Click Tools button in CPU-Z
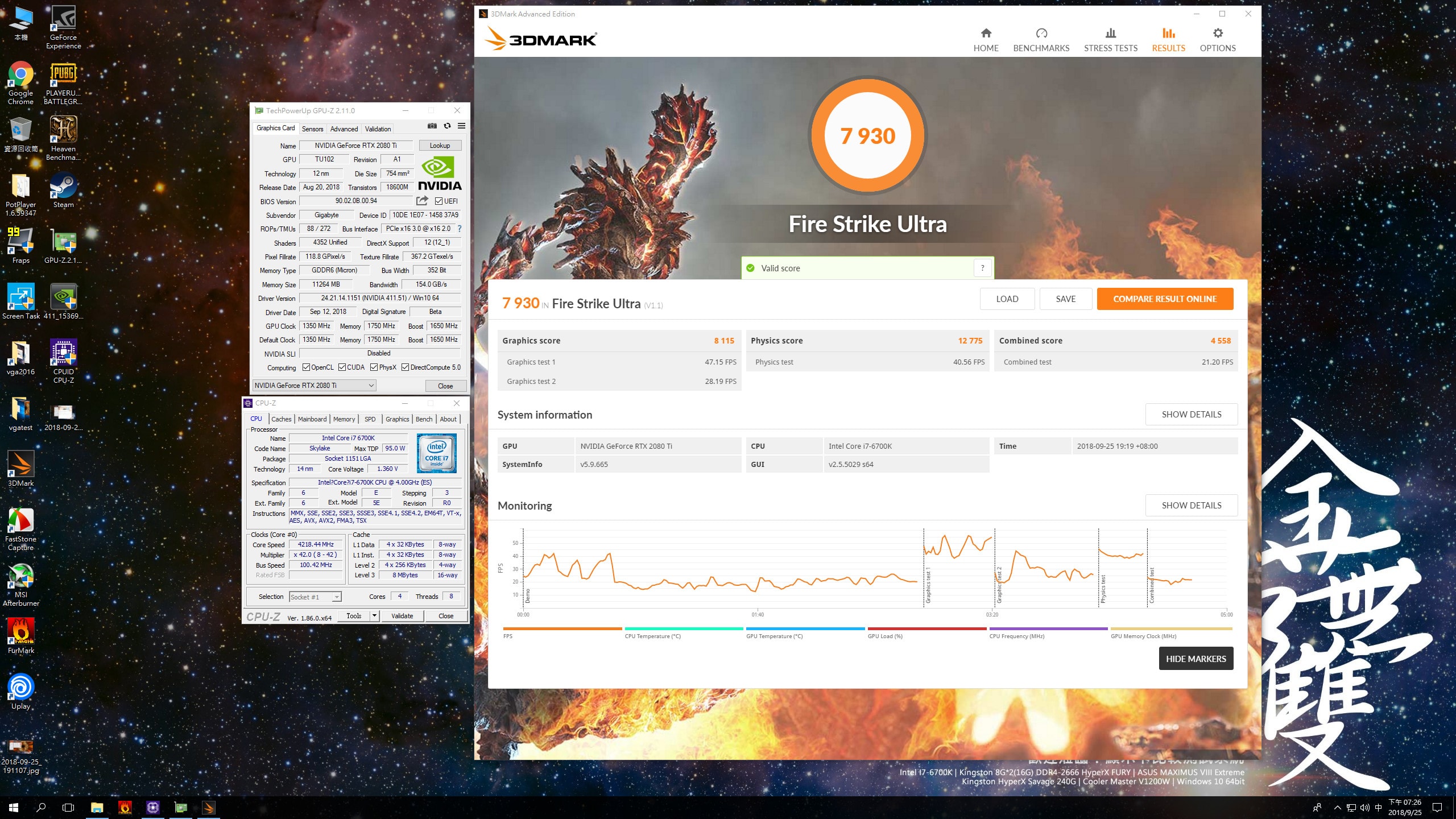Viewport: 1456px width, 819px height. [354, 615]
